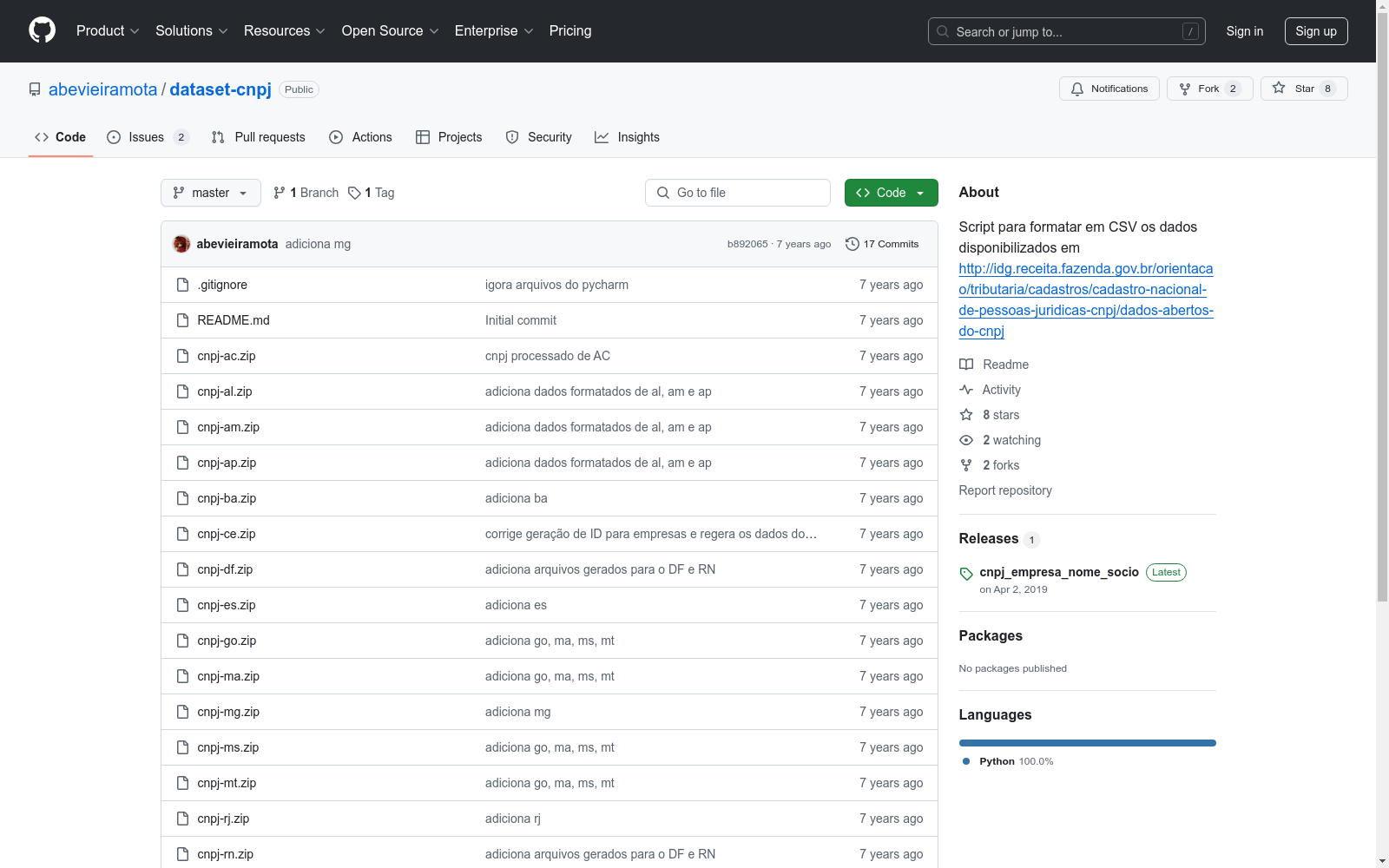Open the master branch selector dropdown

tap(211, 193)
